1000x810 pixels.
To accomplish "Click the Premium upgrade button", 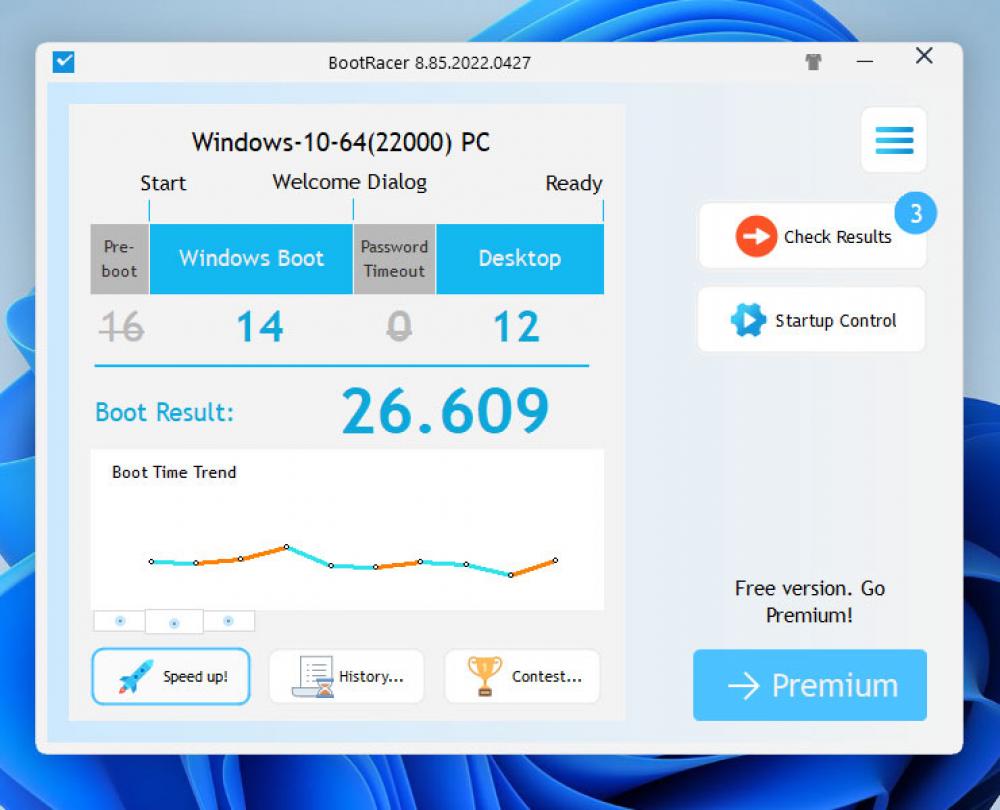I will coord(810,686).
